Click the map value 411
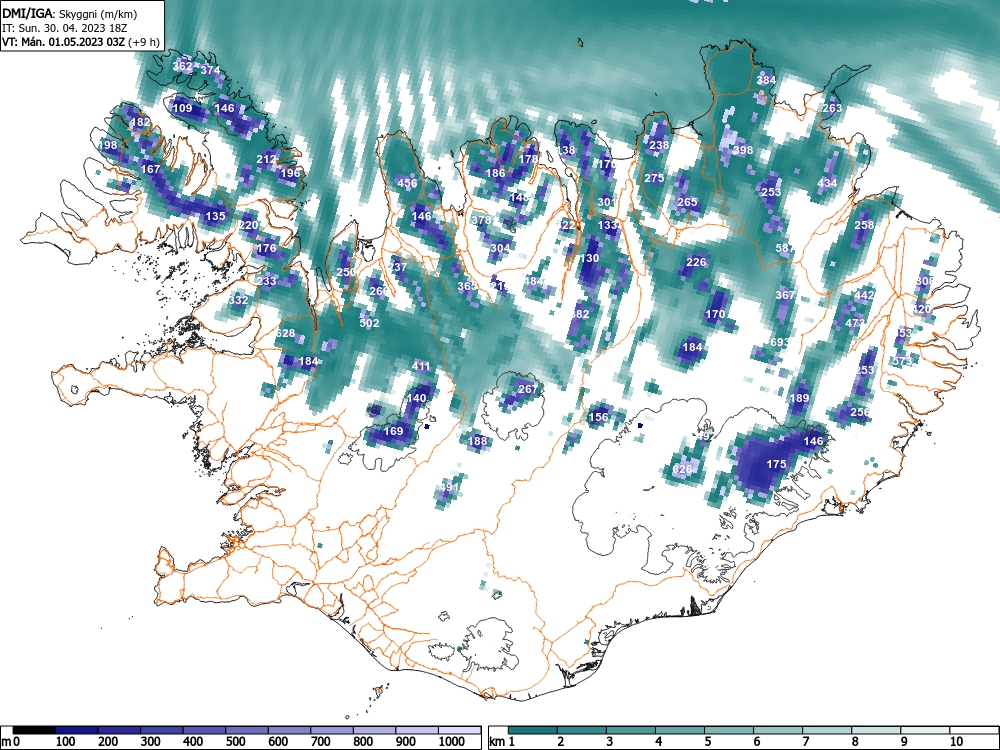This screenshot has height=750, width=1000. point(421,366)
